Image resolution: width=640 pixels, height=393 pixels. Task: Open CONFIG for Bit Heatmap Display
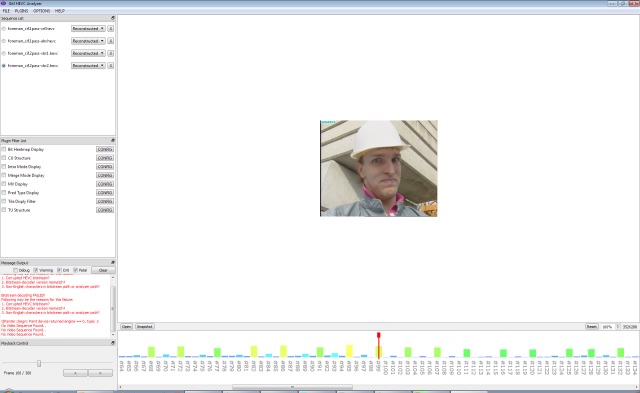click(105, 149)
